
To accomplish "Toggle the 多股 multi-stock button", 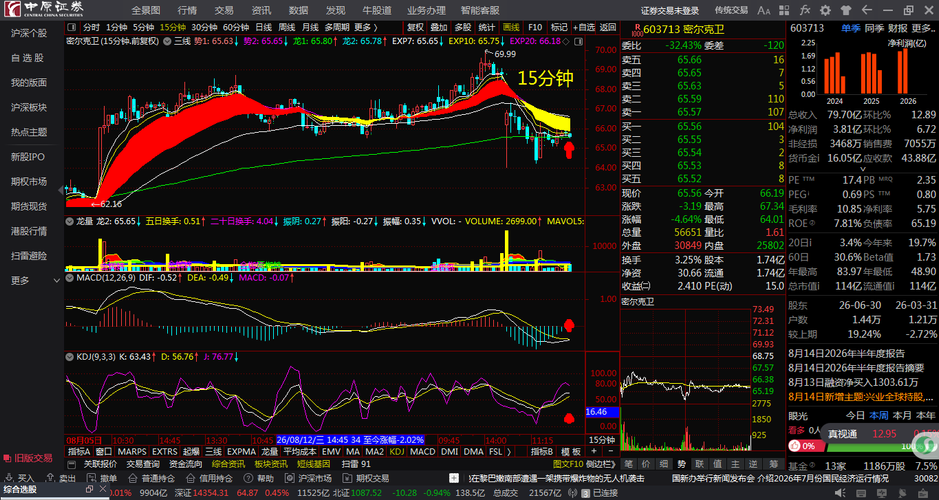I will 463,27.
